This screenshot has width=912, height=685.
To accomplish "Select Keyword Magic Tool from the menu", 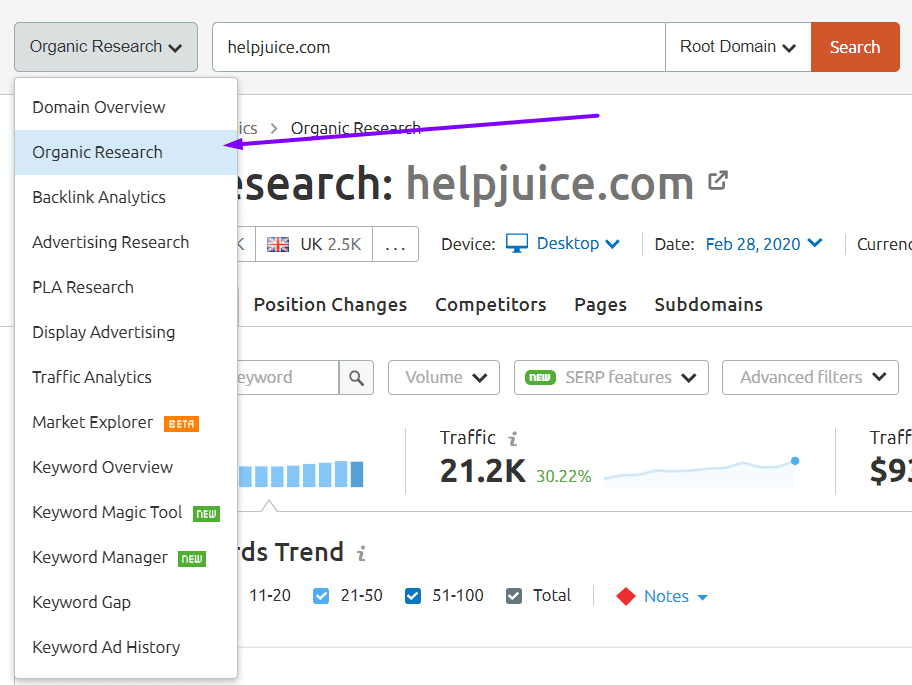I will (126, 512).
